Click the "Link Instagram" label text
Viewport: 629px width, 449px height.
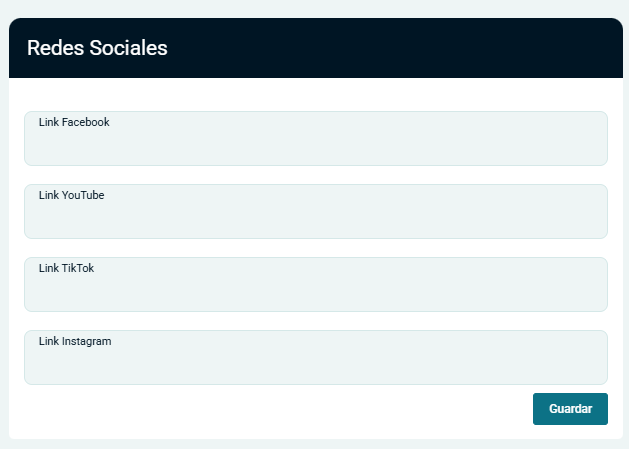75,341
